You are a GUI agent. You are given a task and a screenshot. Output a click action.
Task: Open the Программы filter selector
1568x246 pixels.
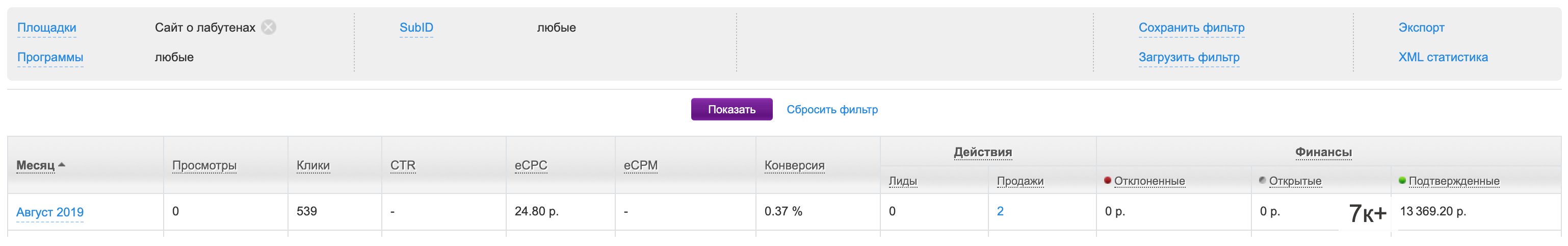[x=50, y=57]
